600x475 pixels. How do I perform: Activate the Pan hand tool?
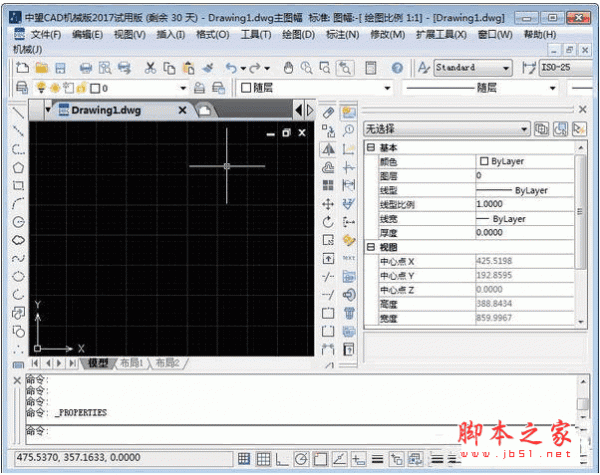point(288,68)
